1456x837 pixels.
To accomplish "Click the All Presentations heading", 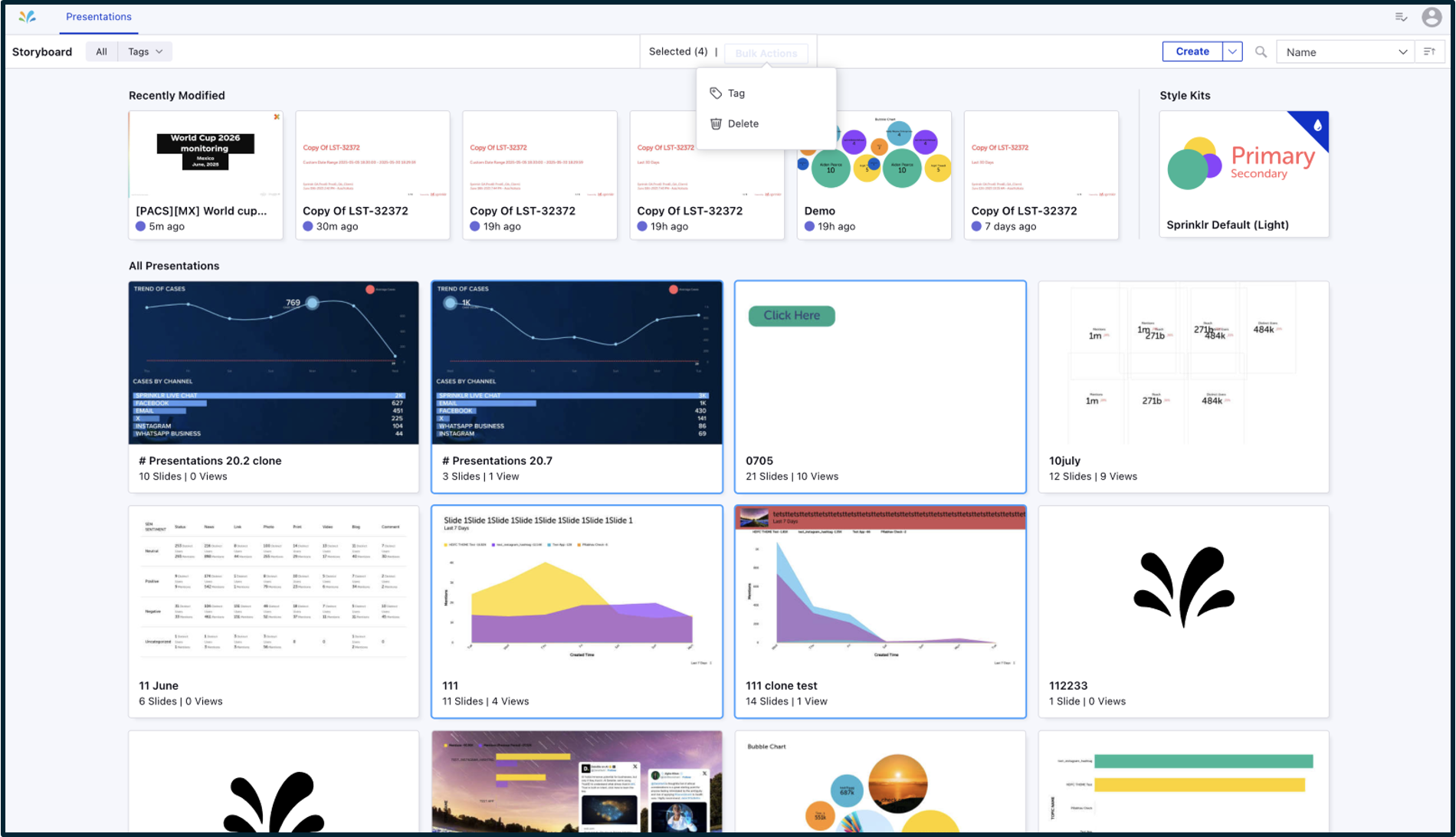I will coord(174,265).
